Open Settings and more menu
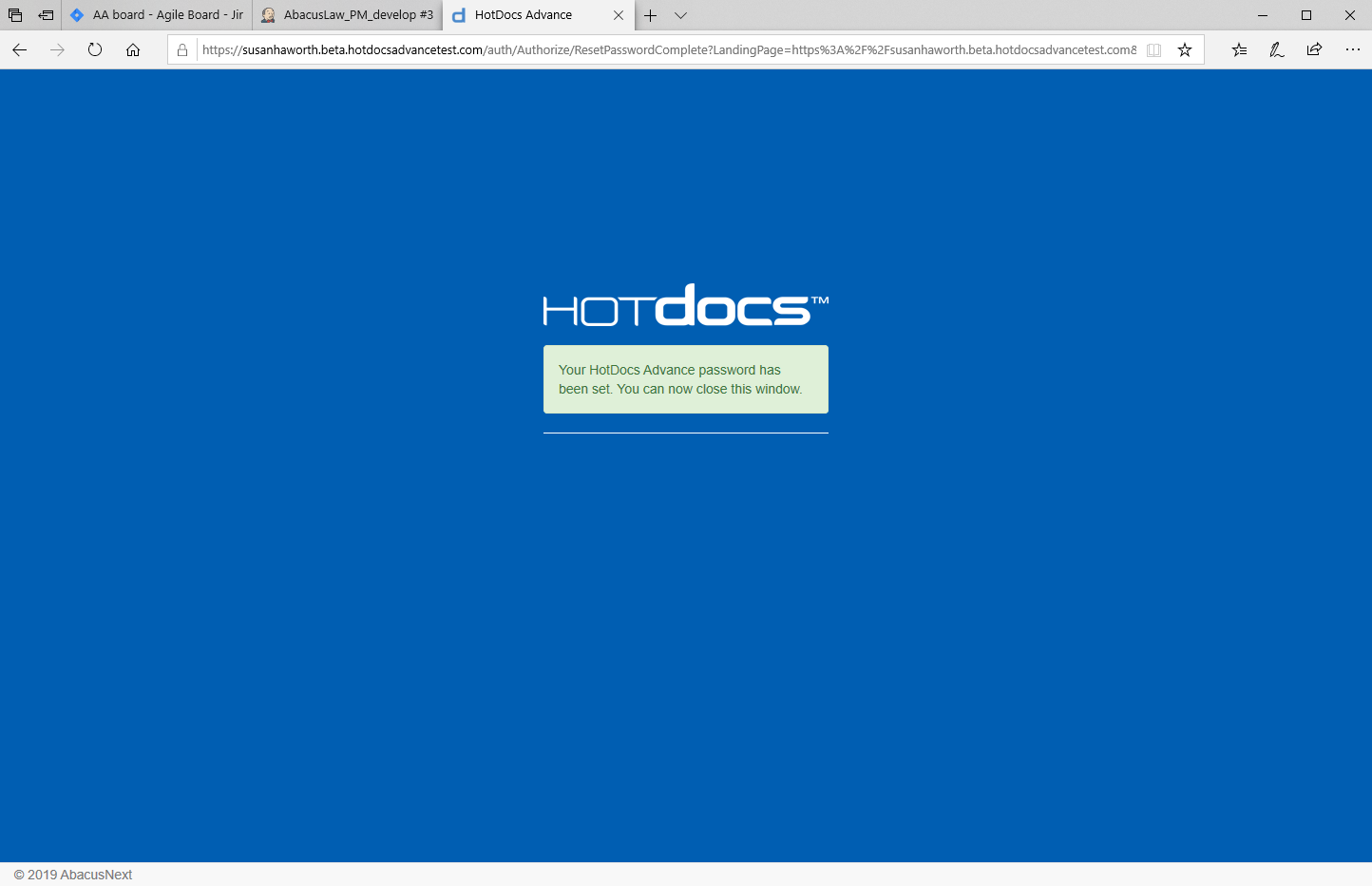1372x886 pixels. pos(1353,49)
